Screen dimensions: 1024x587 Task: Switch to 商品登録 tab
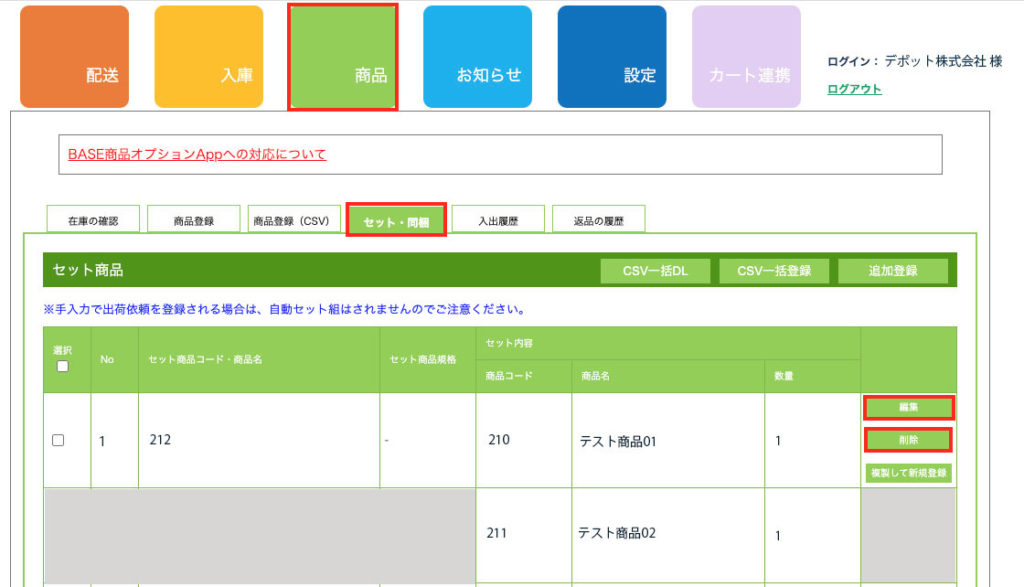tap(194, 221)
